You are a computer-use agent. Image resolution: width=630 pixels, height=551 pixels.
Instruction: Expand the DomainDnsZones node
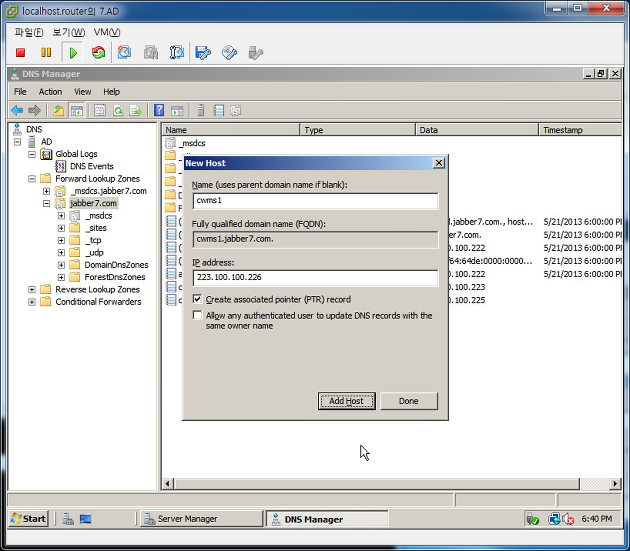coord(61,265)
